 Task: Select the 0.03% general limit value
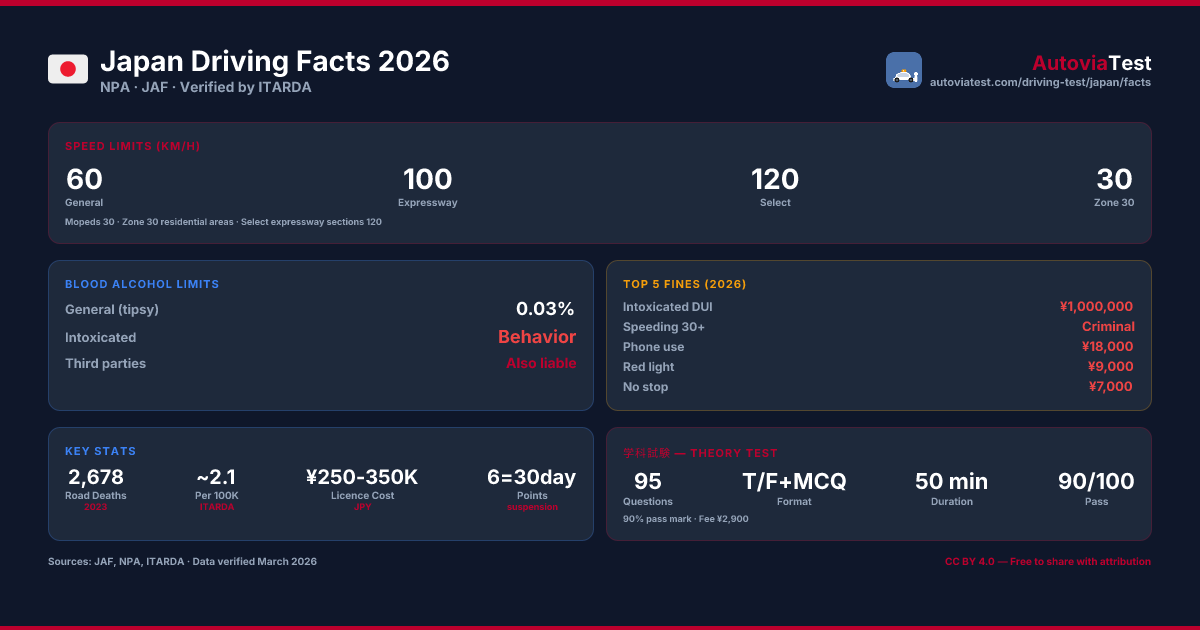pyautogui.click(x=545, y=309)
